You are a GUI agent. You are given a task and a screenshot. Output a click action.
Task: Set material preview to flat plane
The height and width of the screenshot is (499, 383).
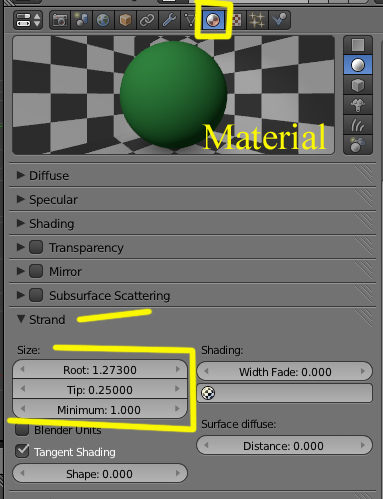[358, 45]
